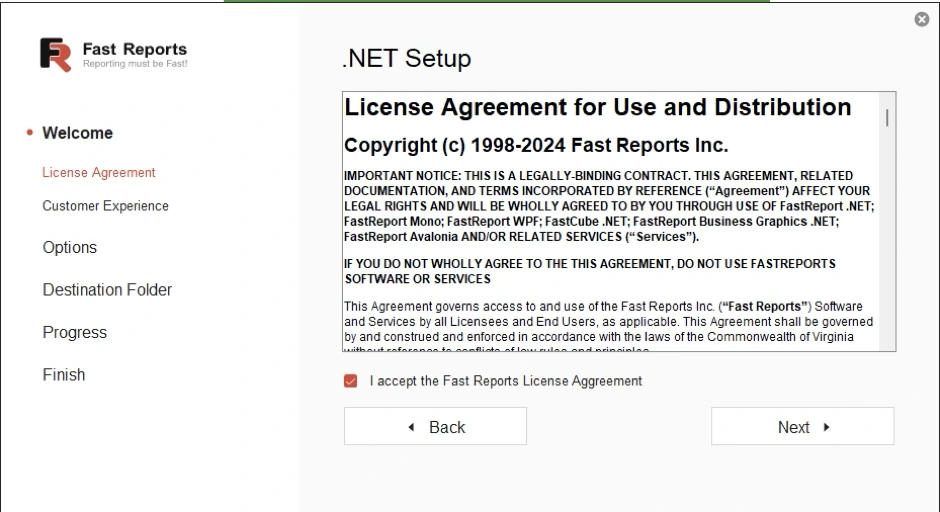Select the Destination Folder step
The image size is (940, 512).
[x=107, y=290]
